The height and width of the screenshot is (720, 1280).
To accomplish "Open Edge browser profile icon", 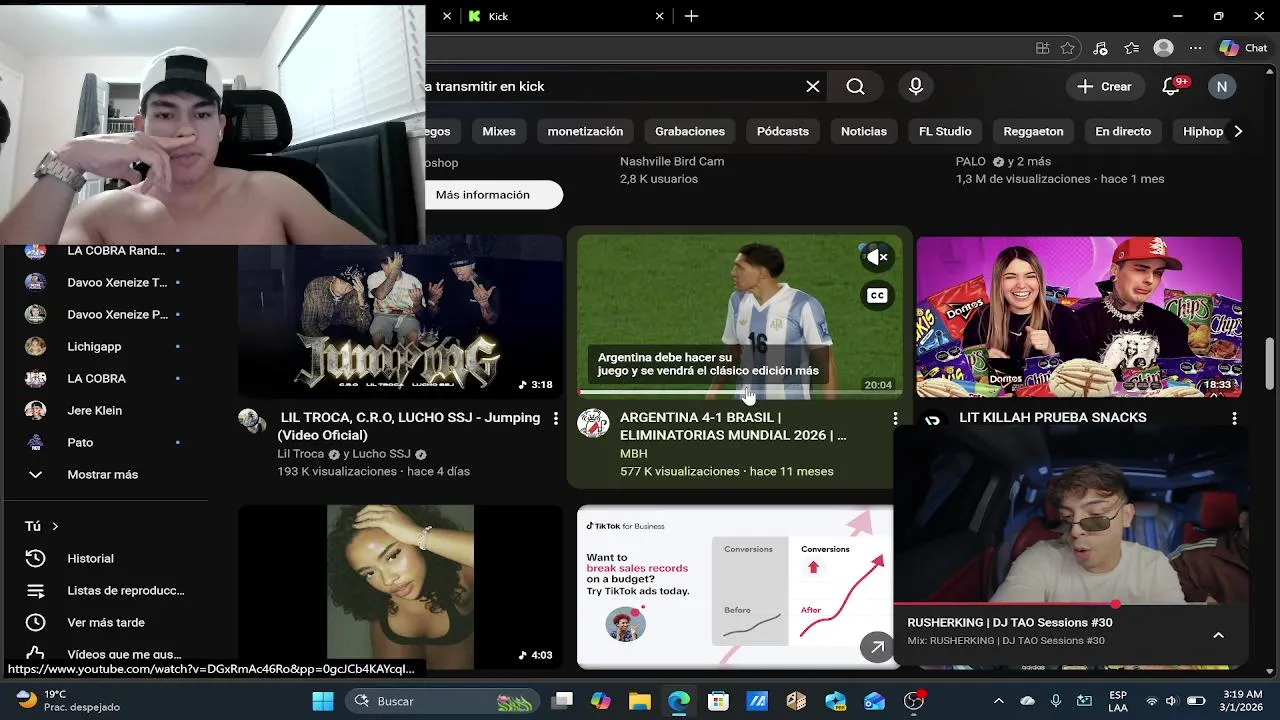I will tap(1163, 48).
